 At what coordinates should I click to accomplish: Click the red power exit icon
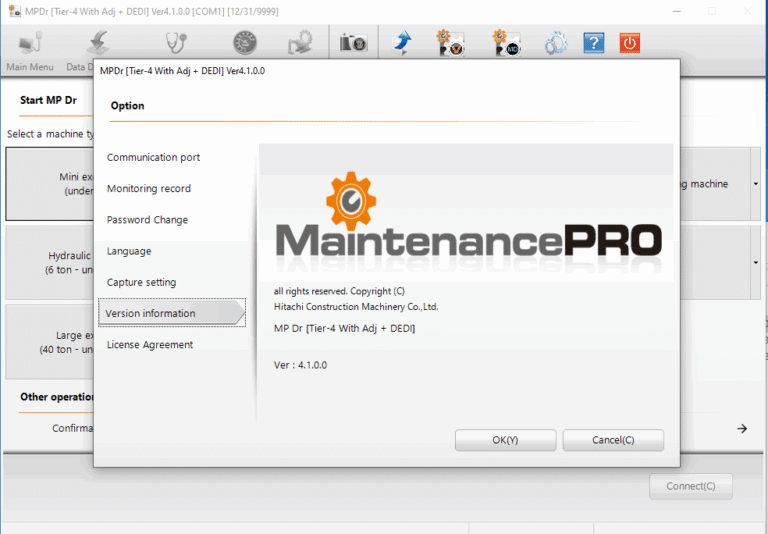click(x=630, y=43)
